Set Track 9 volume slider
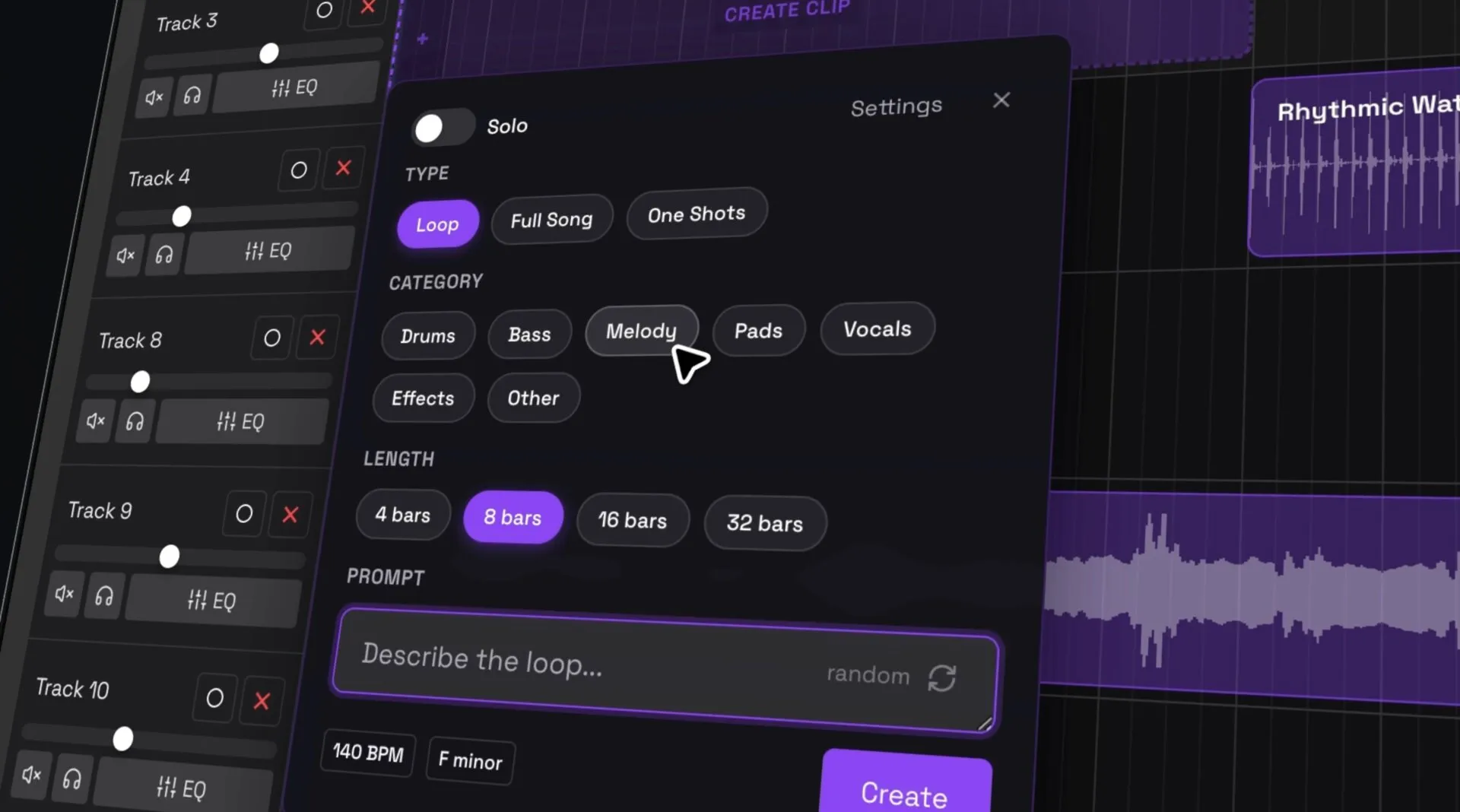Screen dimensions: 1460x812 pyautogui.click(x=180, y=557)
